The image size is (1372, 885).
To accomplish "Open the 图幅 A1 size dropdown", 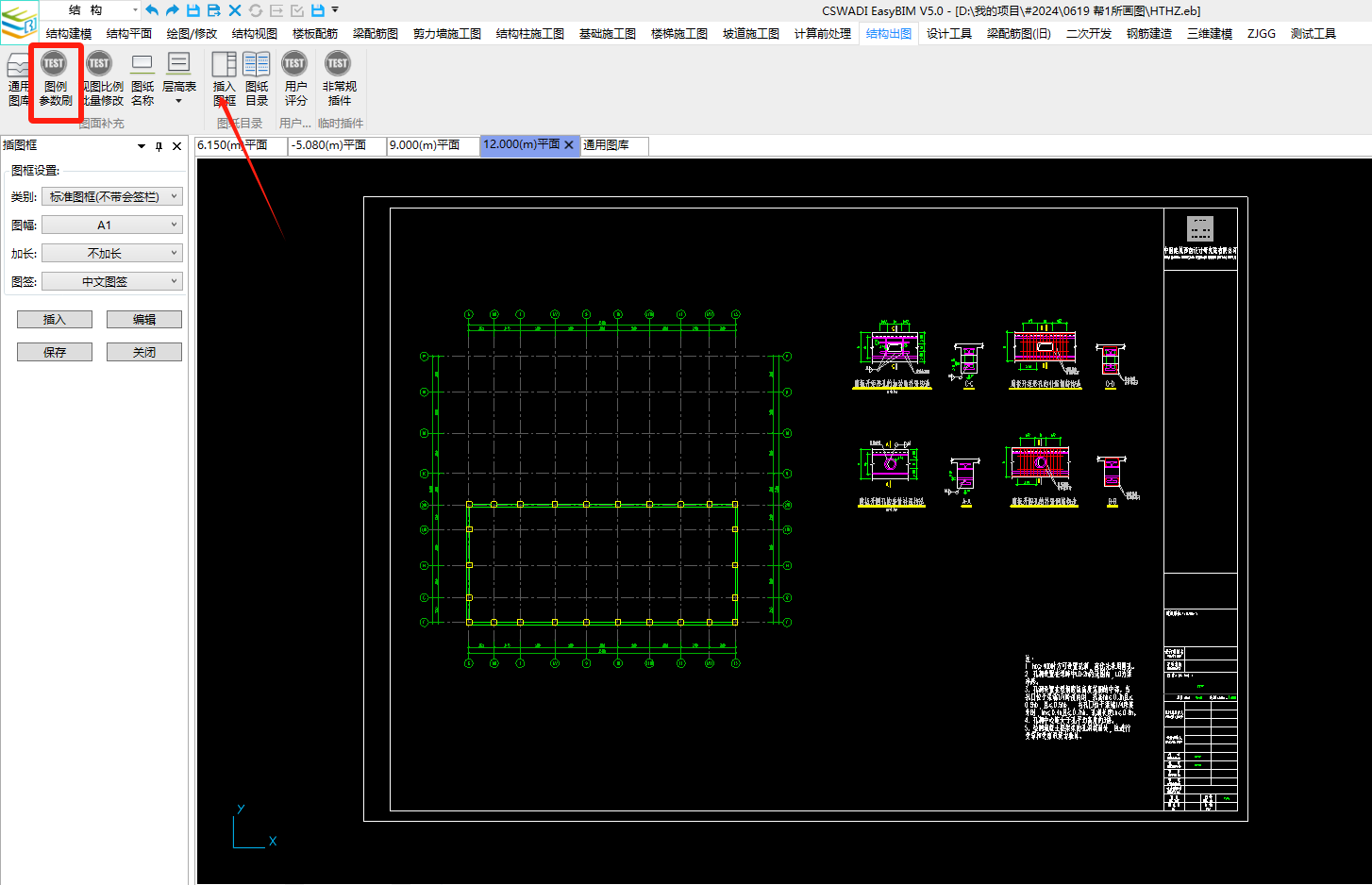I will pyautogui.click(x=112, y=225).
